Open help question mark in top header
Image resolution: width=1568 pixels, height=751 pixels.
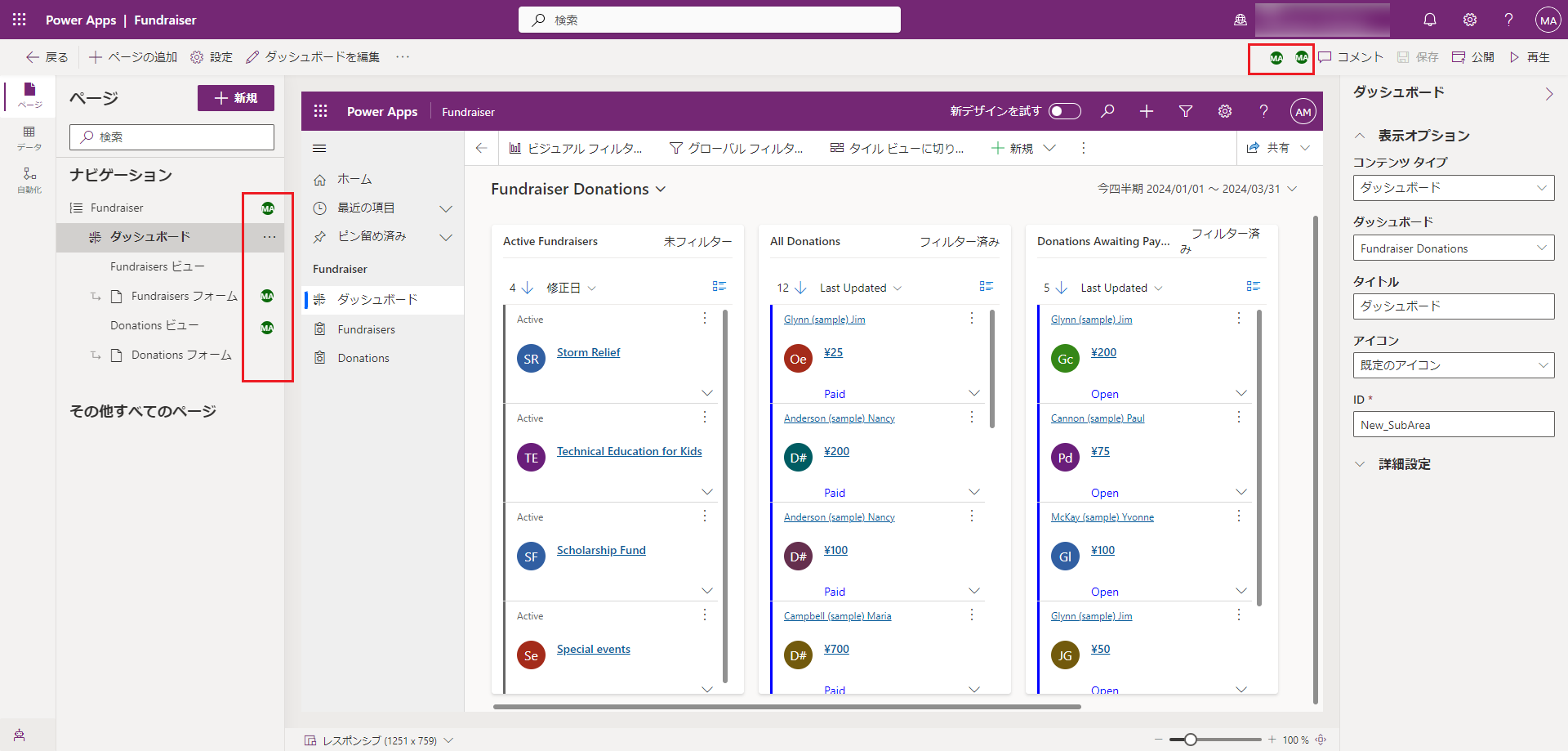pyautogui.click(x=1509, y=20)
